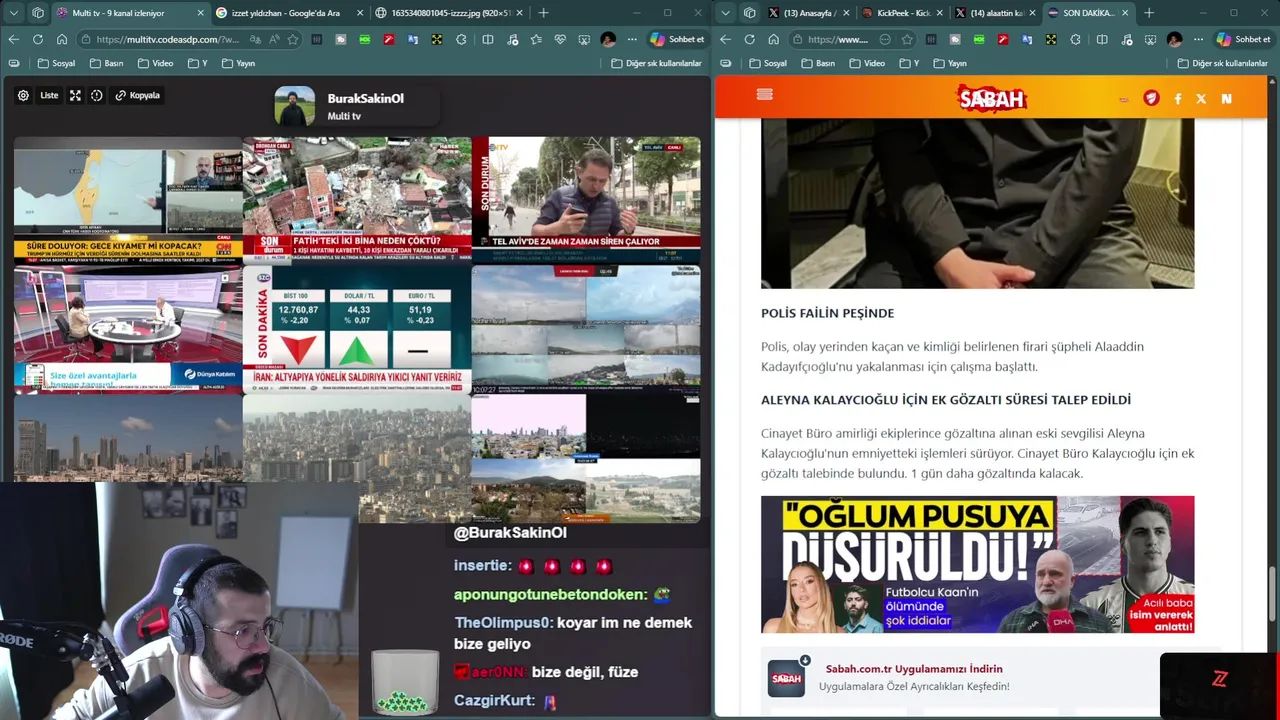Click the SABAH logo

(x=992, y=98)
